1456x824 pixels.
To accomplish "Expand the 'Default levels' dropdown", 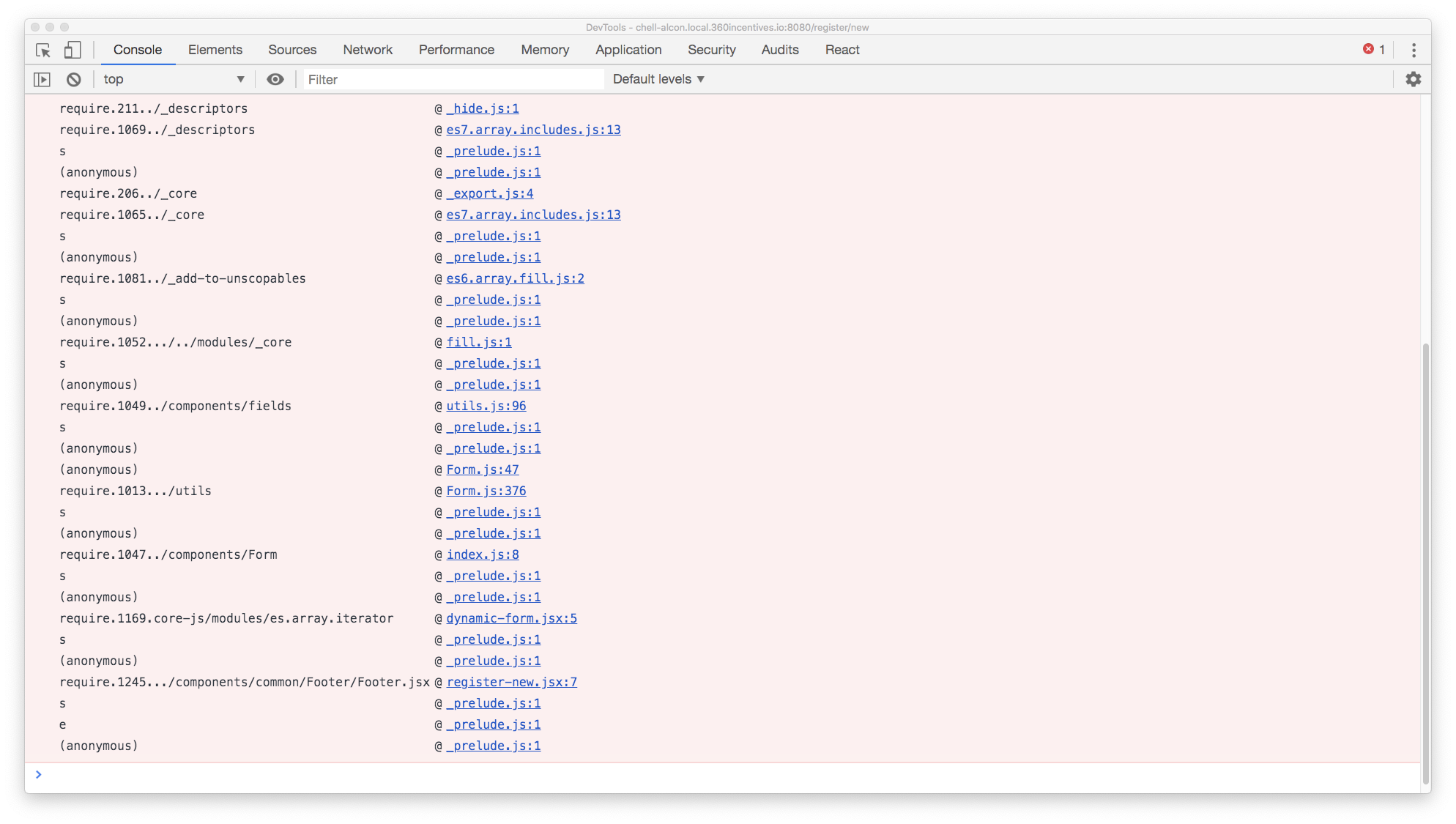I will coord(658,78).
